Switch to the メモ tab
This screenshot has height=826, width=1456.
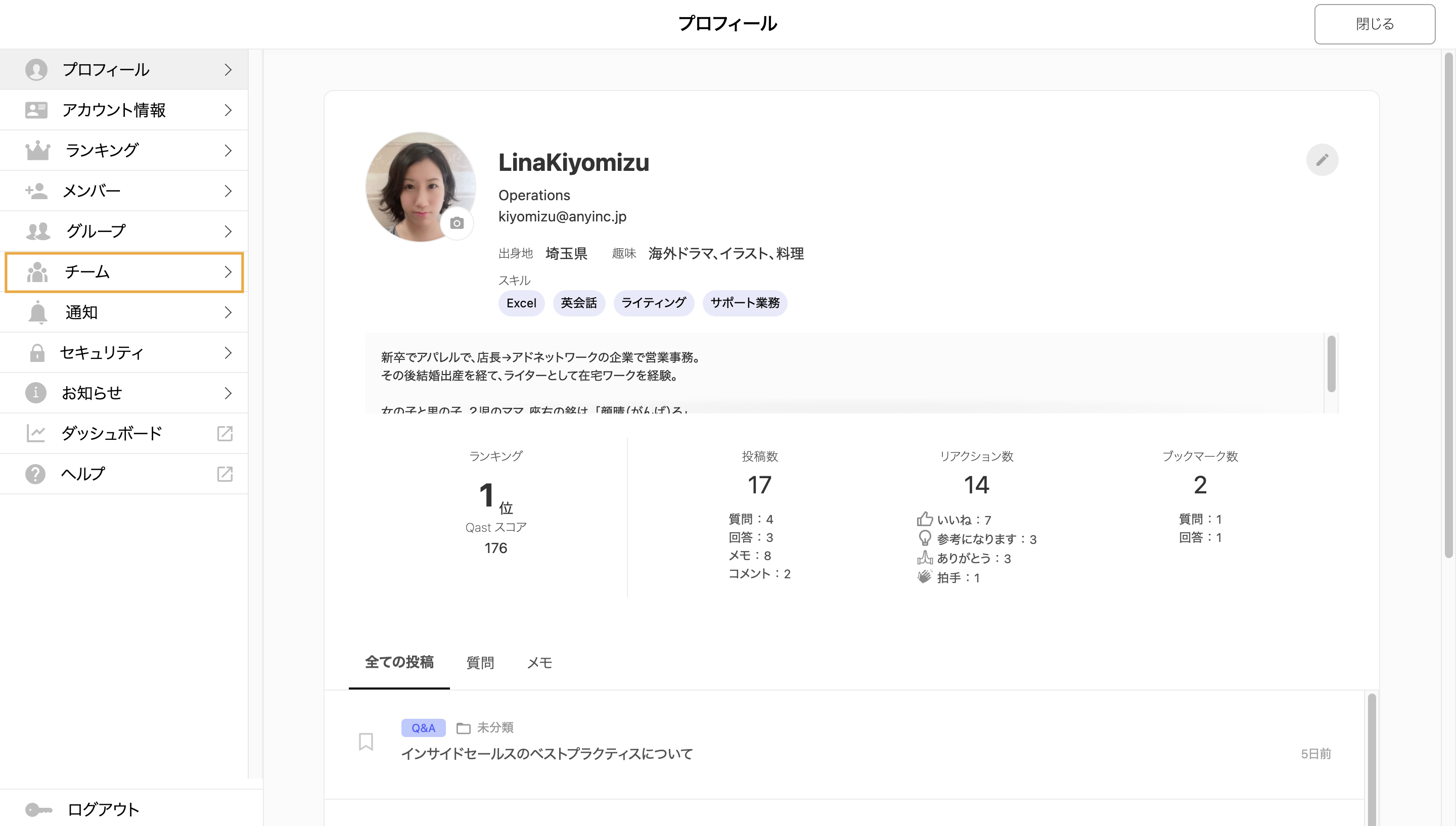click(x=539, y=663)
